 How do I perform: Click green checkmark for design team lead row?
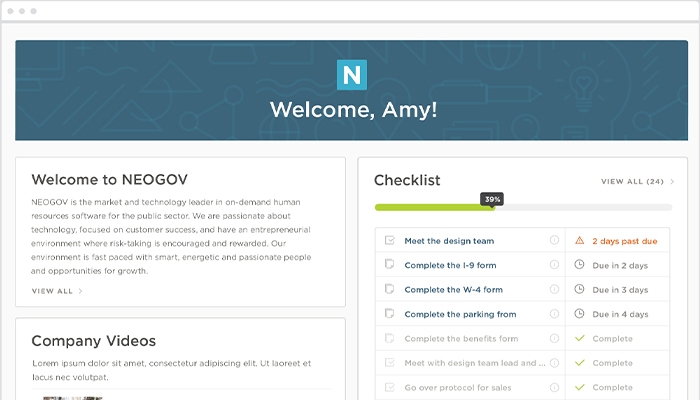click(x=579, y=363)
